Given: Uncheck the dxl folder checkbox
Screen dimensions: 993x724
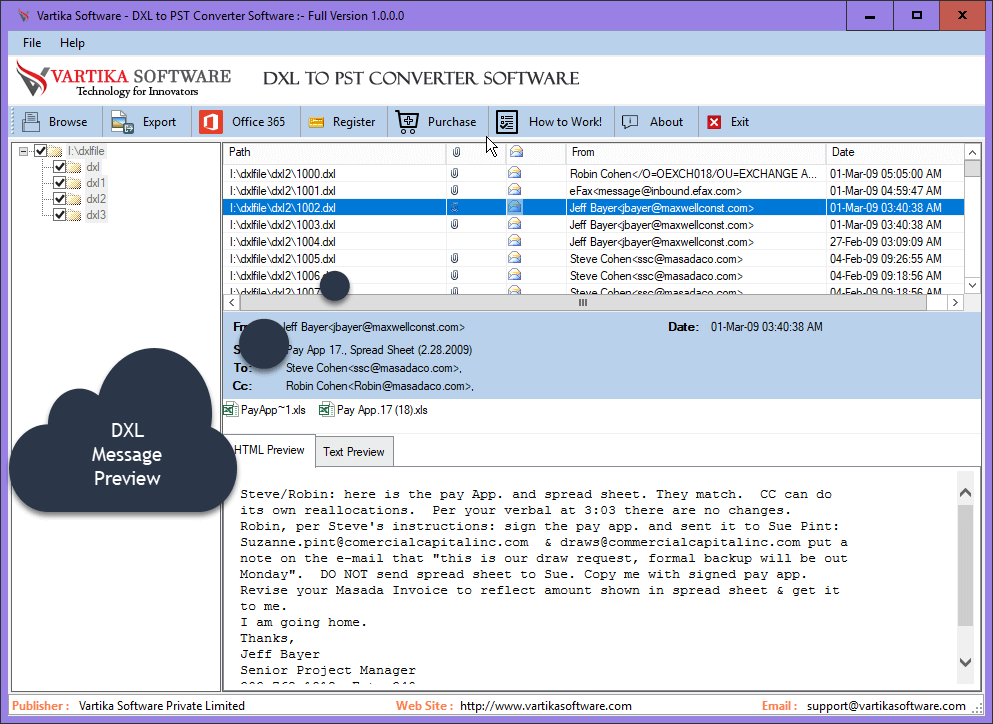Looking at the screenshot, I should [x=60, y=167].
